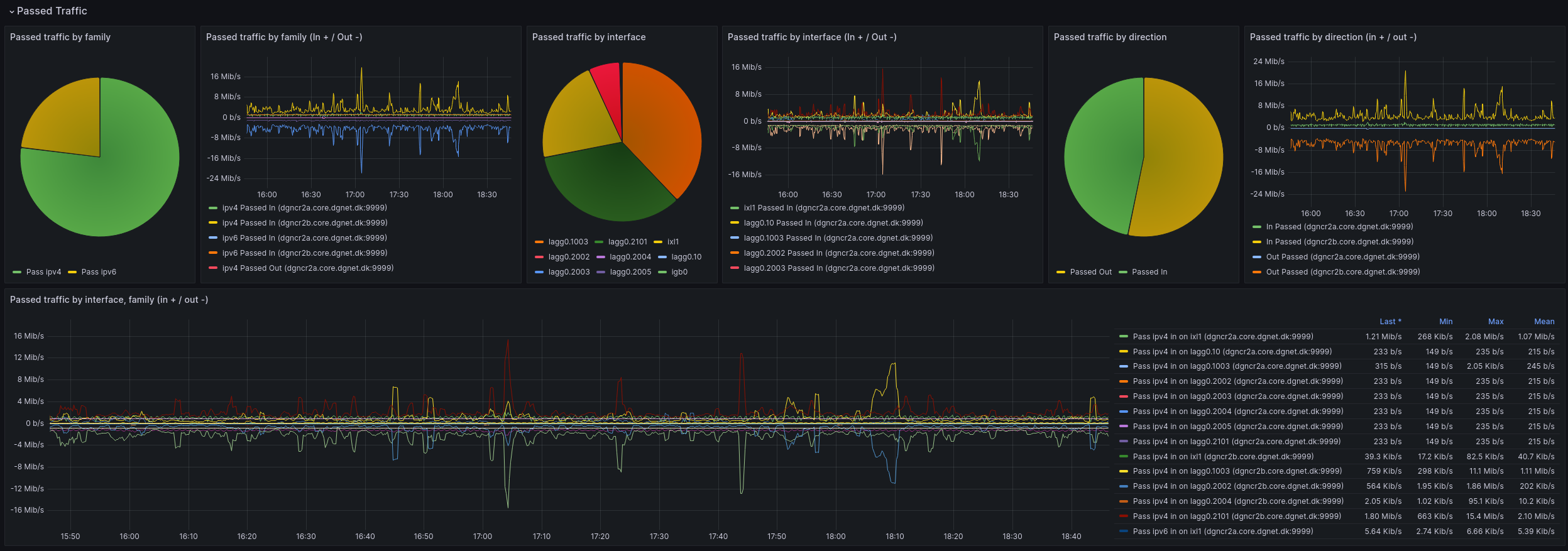The height and width of the screenshot is (551, 1568).
Task: Open the 'Passed traffic by direction' pie panel title menu
Action: click(1110, 37)
